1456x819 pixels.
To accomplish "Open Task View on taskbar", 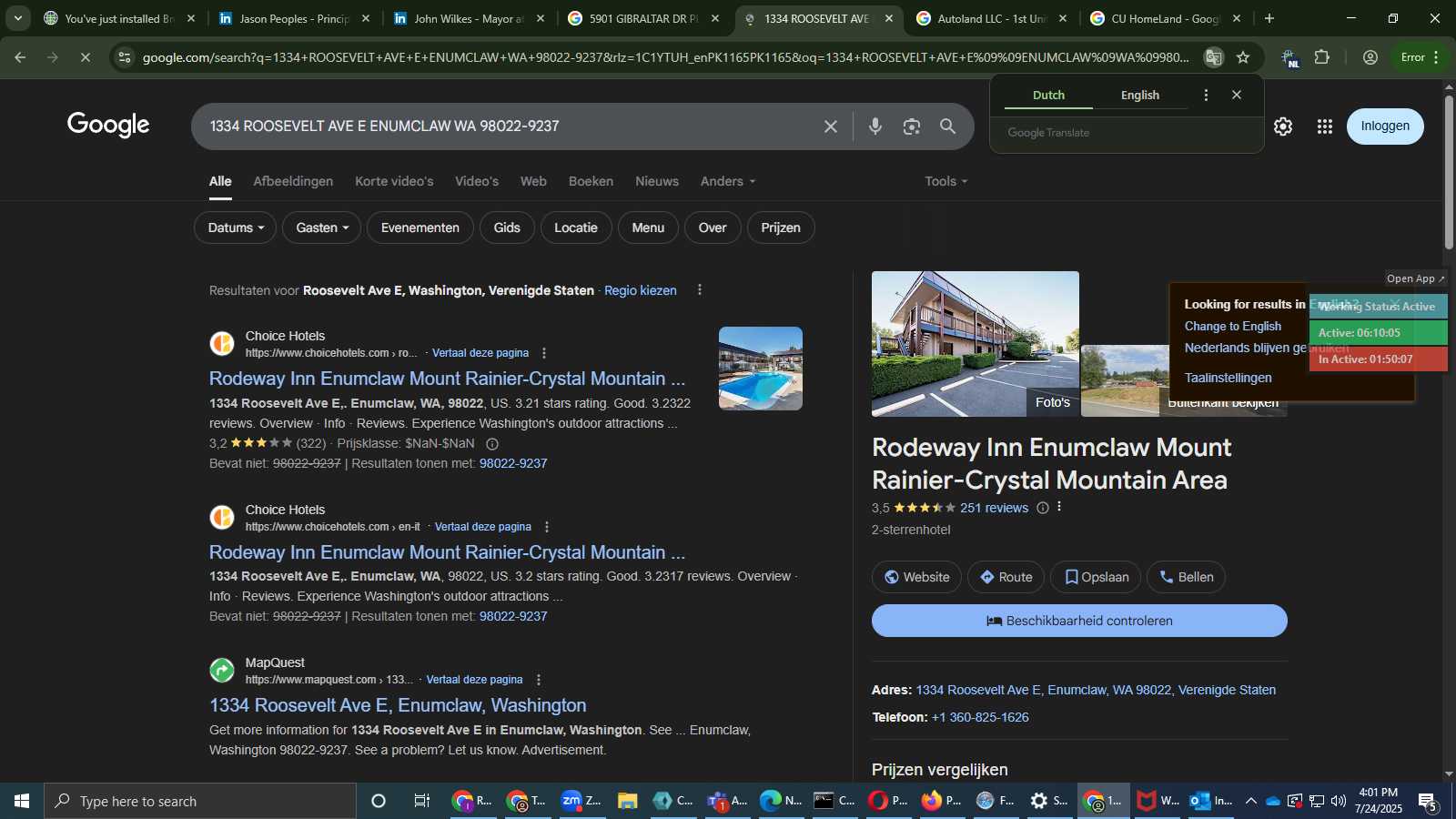I will (x=421, y=801).
